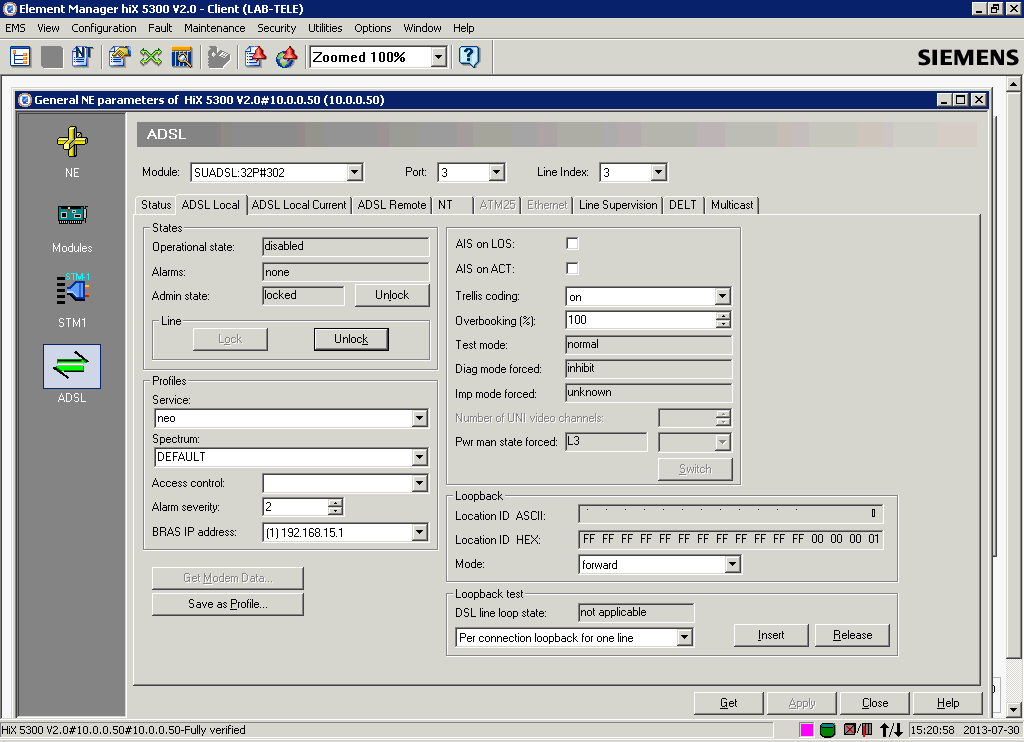1024x742 pixels.
Task: Click the grayed-out hand card toolbar icon
Action: click(219, 57)
